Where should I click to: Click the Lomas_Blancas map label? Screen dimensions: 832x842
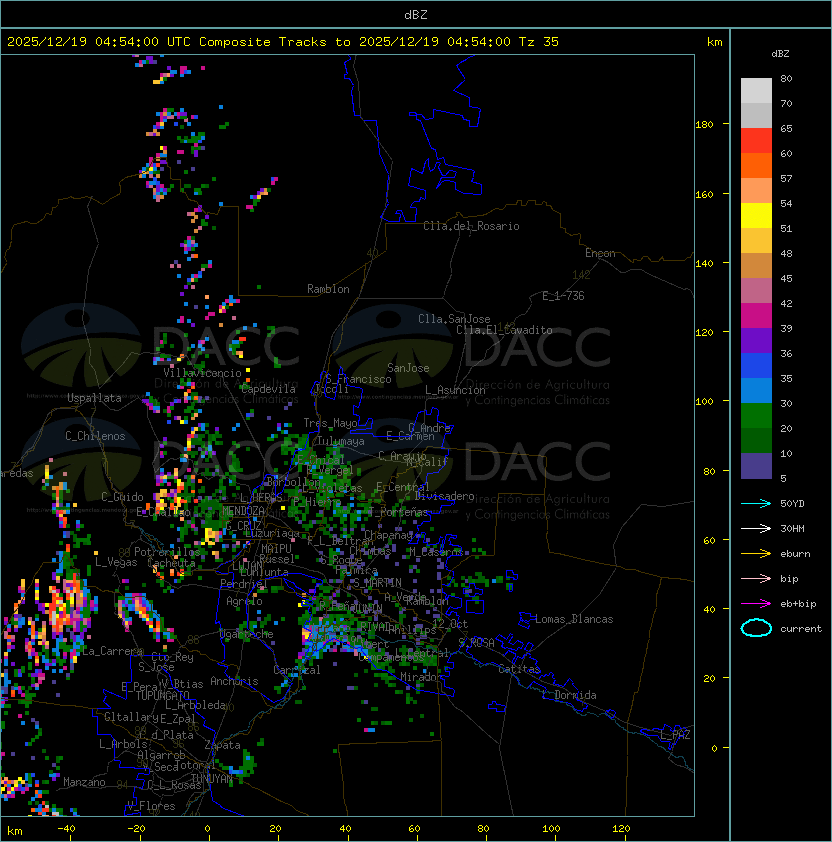coord(574,619)
